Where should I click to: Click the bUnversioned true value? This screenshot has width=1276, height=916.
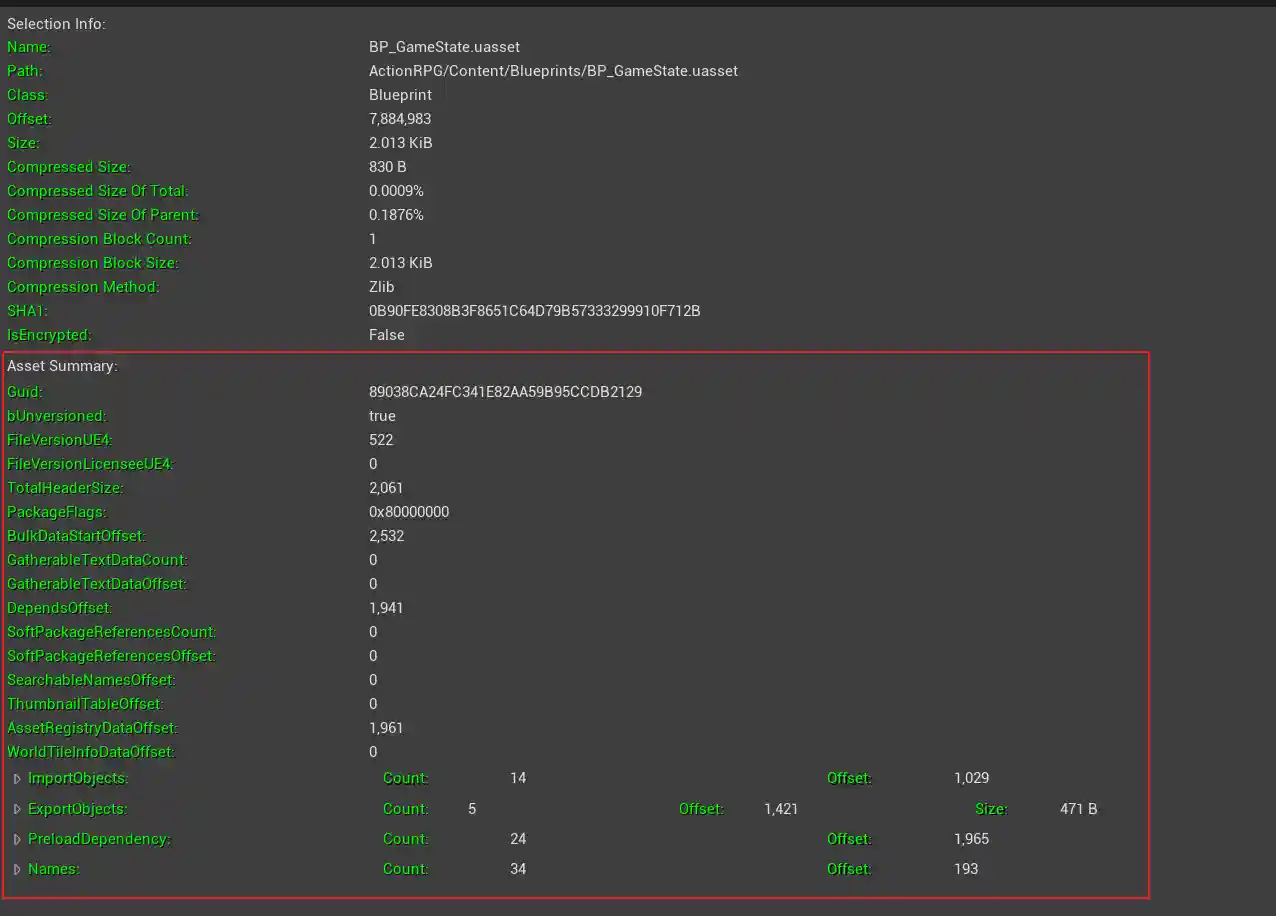click(382, 416)
